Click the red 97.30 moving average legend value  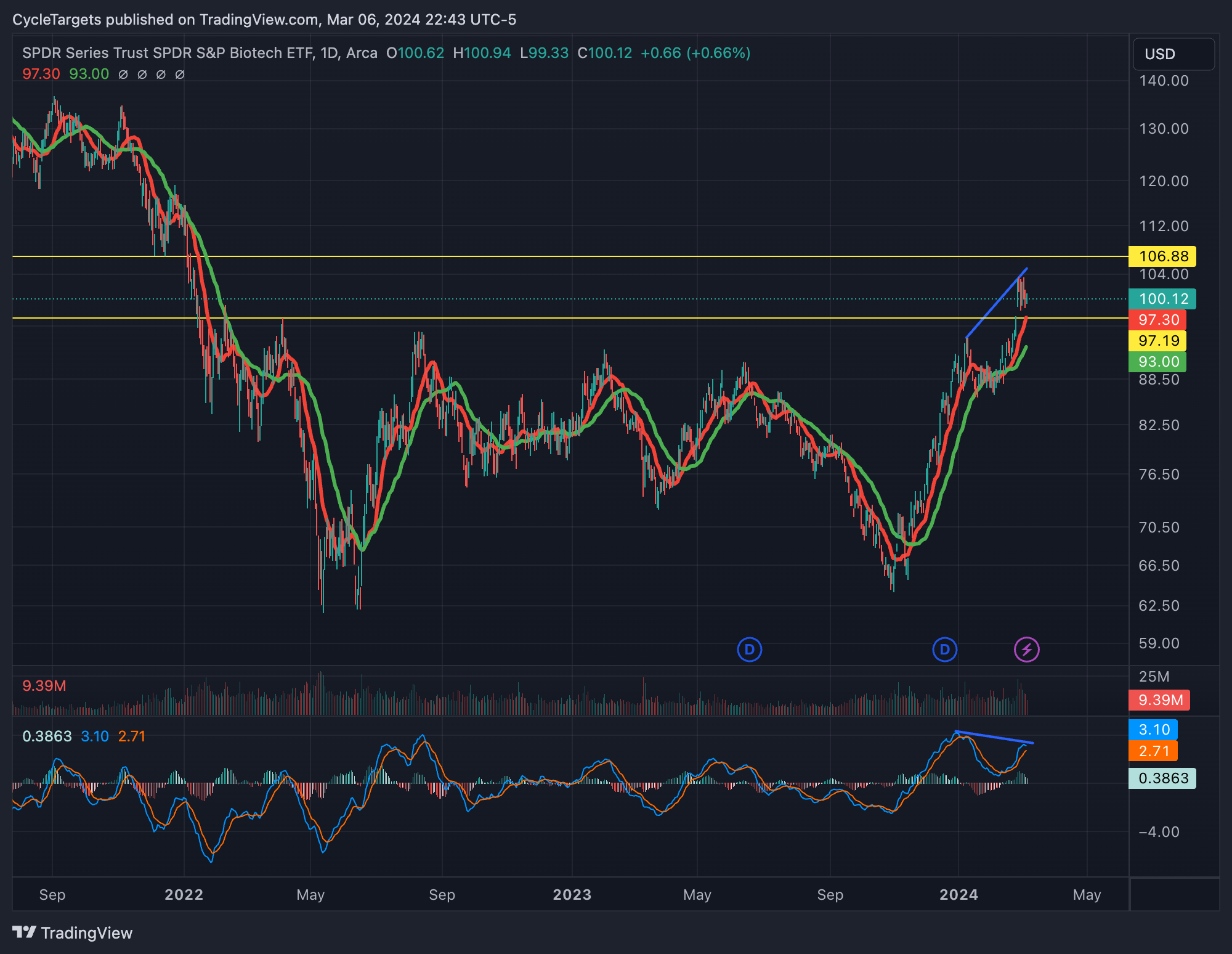[41, 74]
